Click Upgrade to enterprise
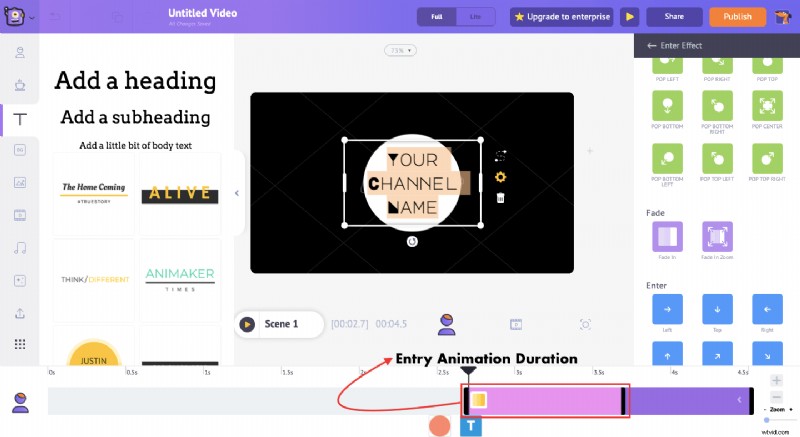Screen dimensions: 800x437 point(562,17)
